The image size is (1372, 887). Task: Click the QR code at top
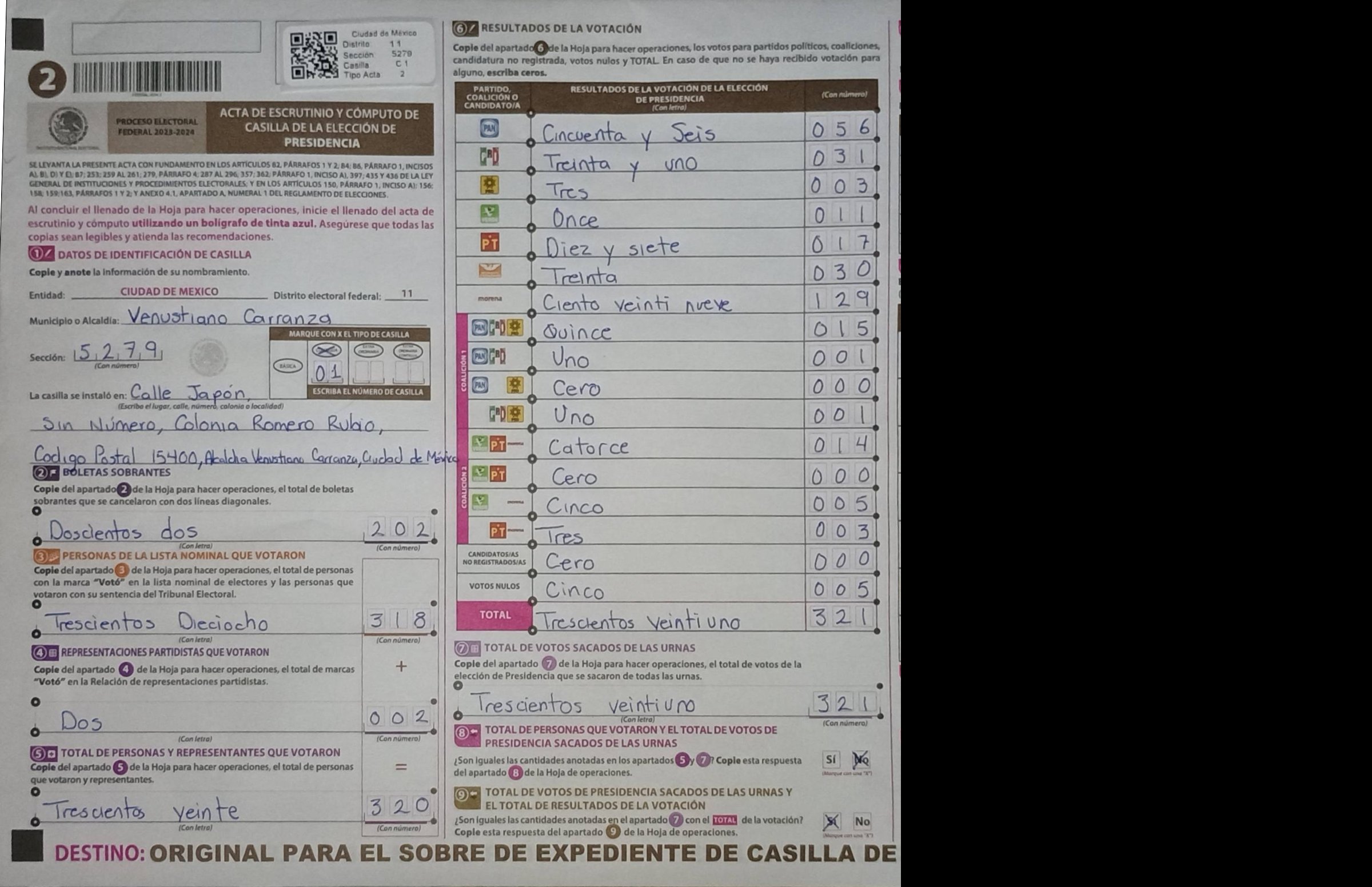314,55
